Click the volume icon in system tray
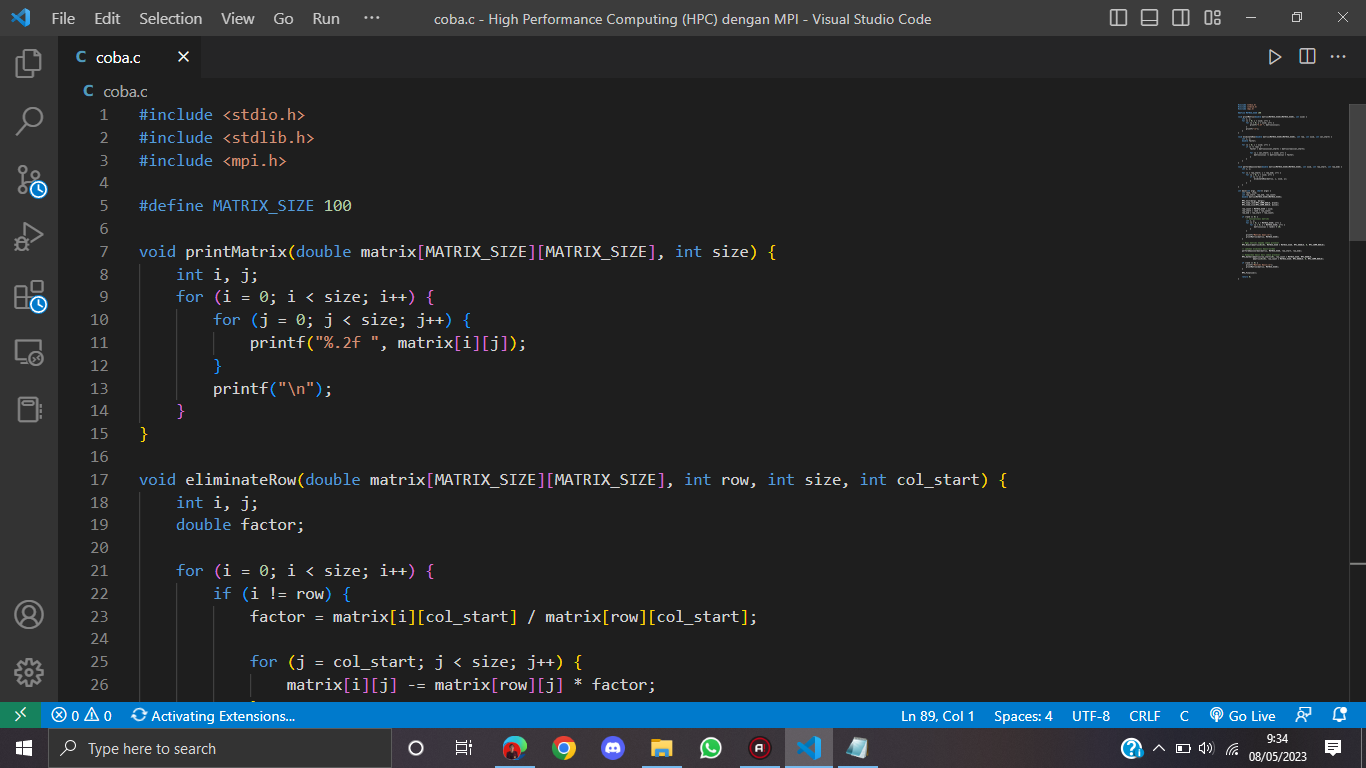Viewport: 1366px width, 768px height. 1206,748
